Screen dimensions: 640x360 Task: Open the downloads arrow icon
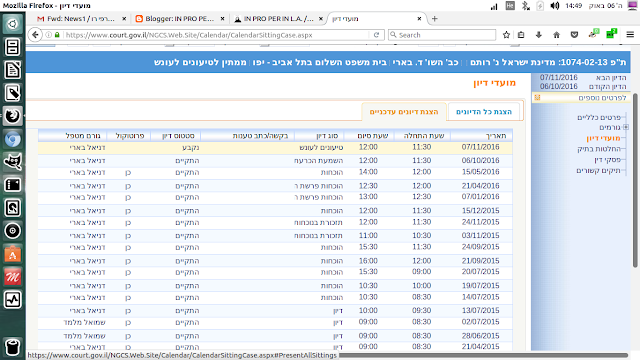pyautogui.click(x=539, y=35)
